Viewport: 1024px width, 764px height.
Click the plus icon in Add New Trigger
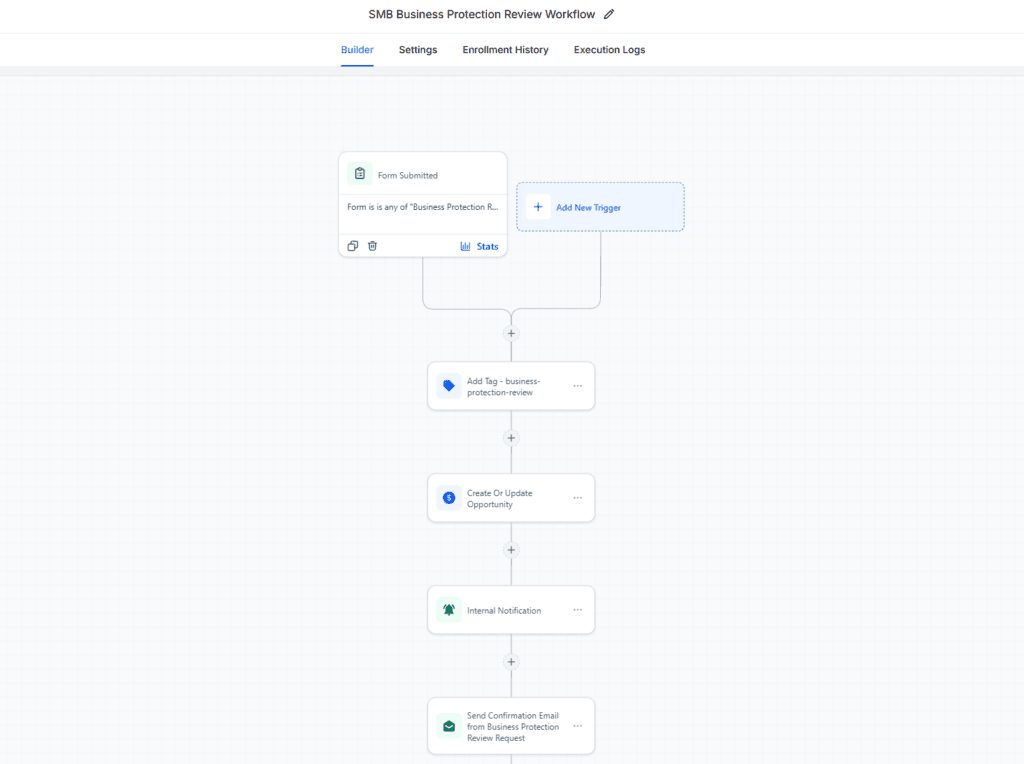(538, 207)
